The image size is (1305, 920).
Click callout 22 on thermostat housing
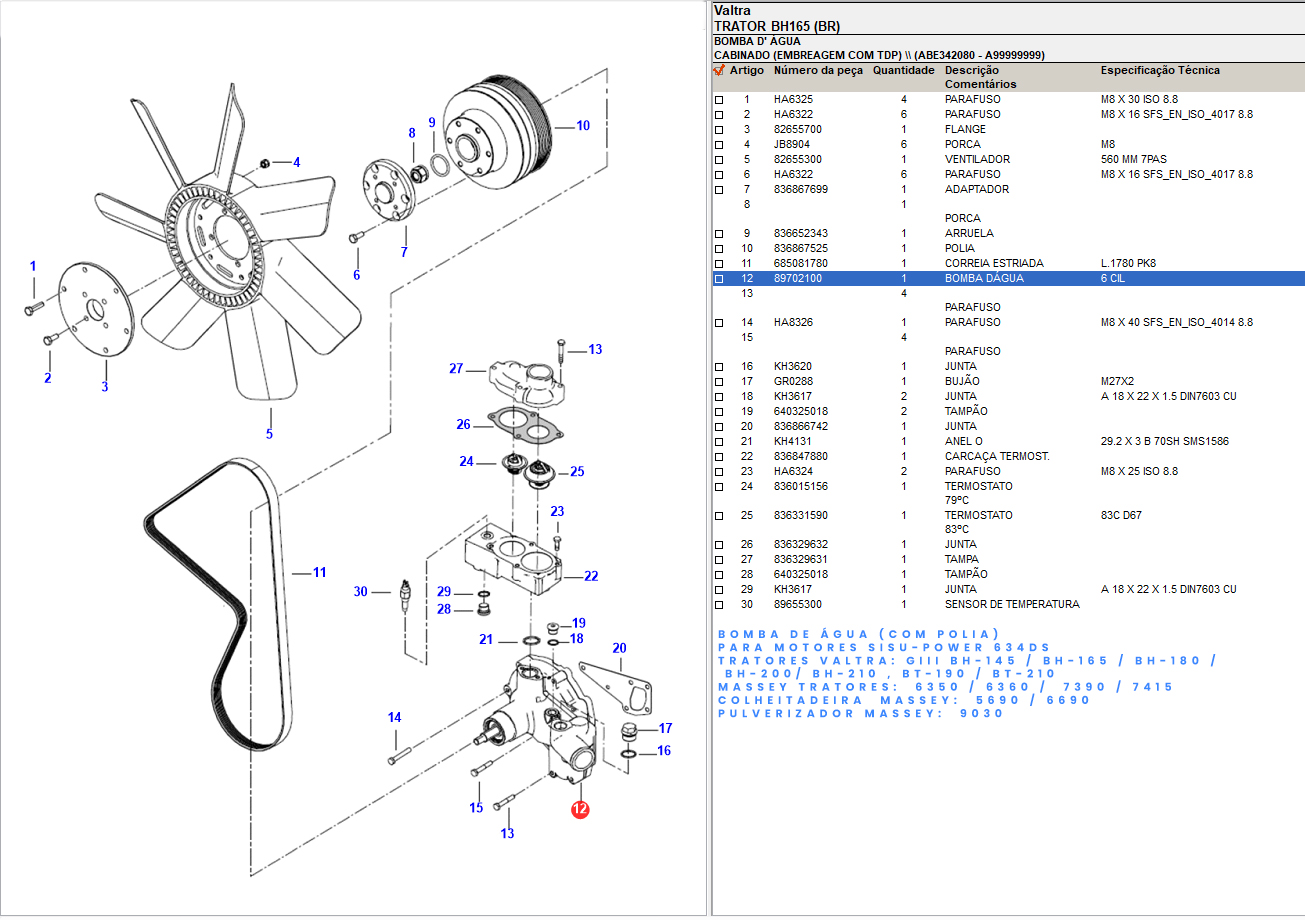[x=591, y=576]
